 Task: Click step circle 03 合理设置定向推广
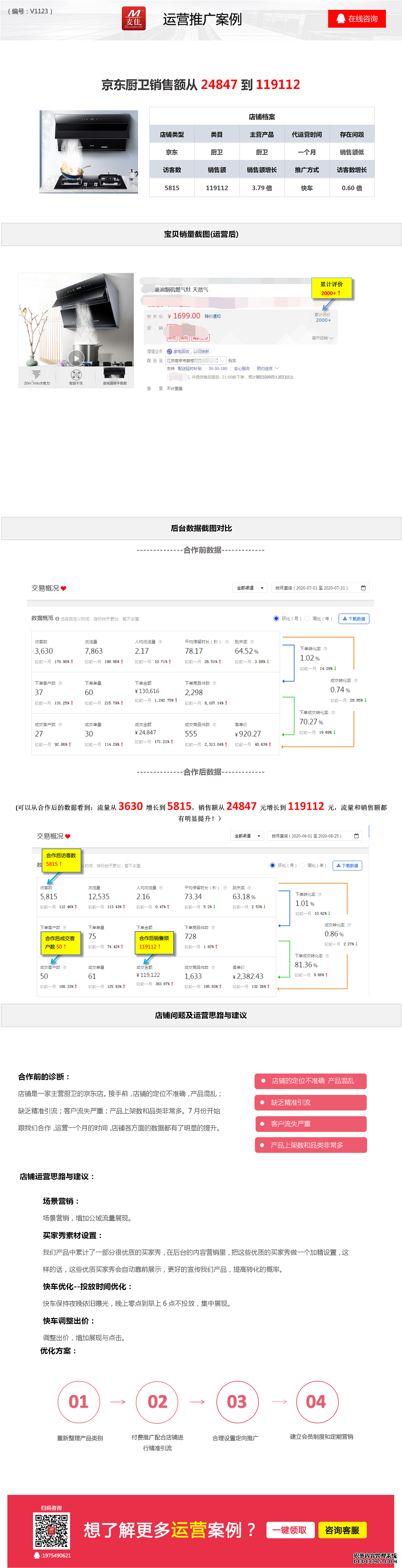(237, 1402)
